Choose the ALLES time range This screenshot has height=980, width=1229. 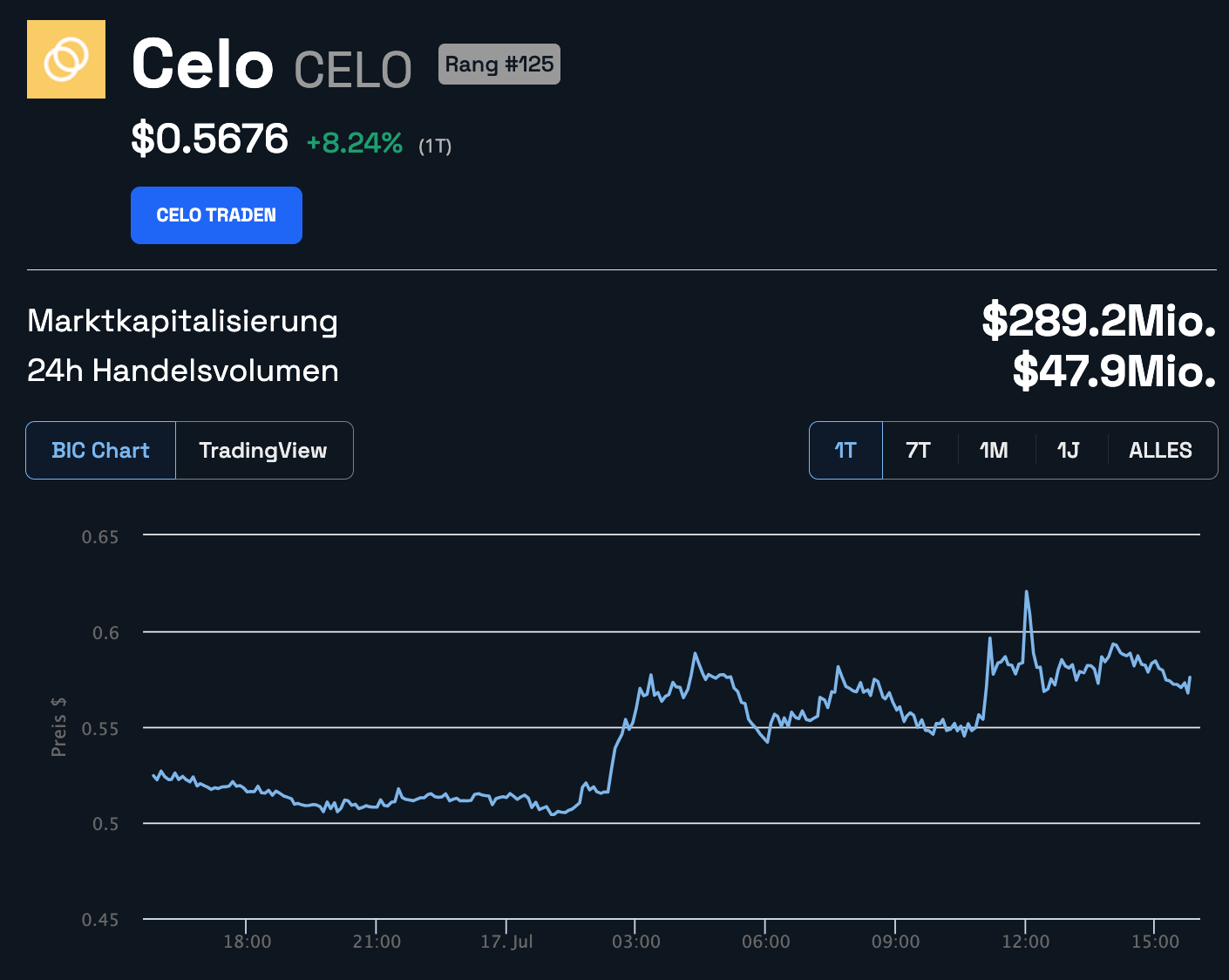[x=1160, y=451]
